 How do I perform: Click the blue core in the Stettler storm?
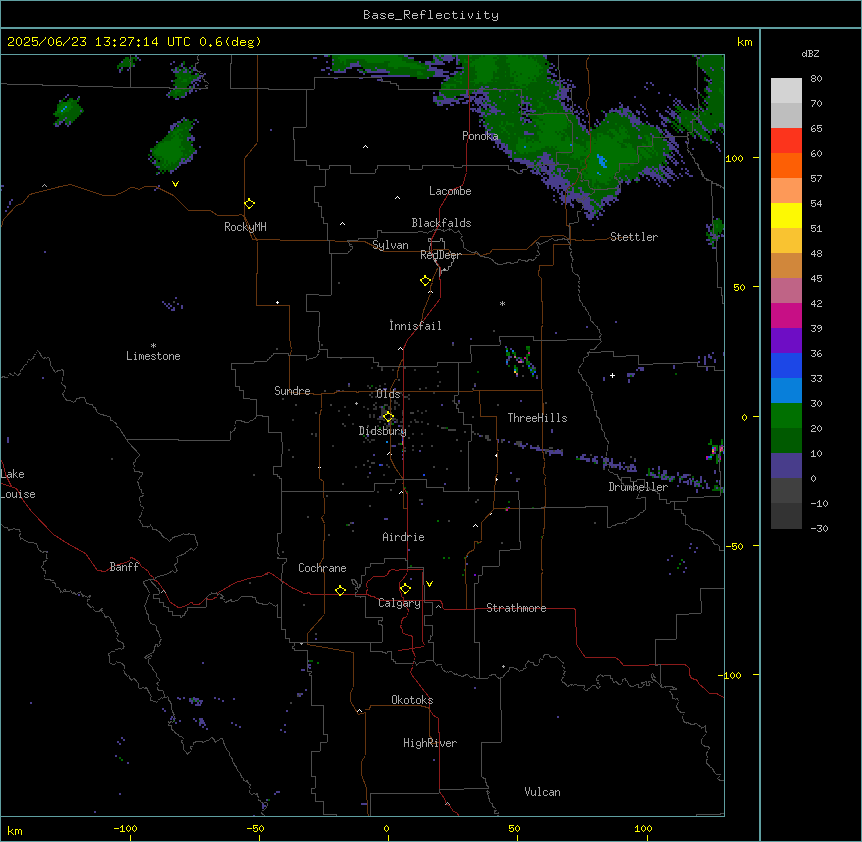[x=602, y=162]
